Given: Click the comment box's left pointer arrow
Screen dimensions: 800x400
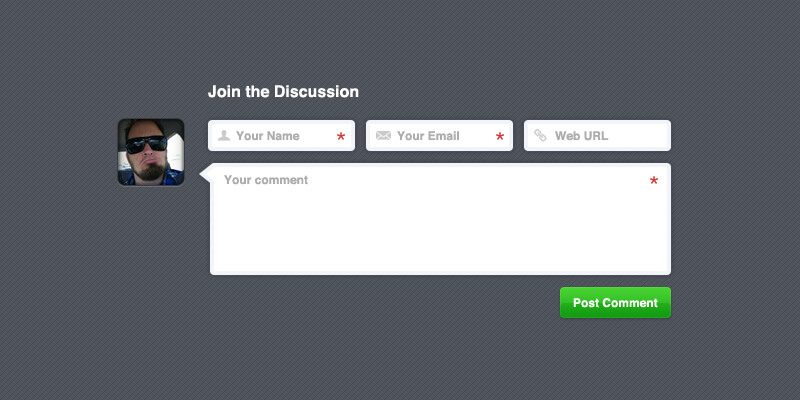Looking at the screenshot, I should tap(205, 174).
